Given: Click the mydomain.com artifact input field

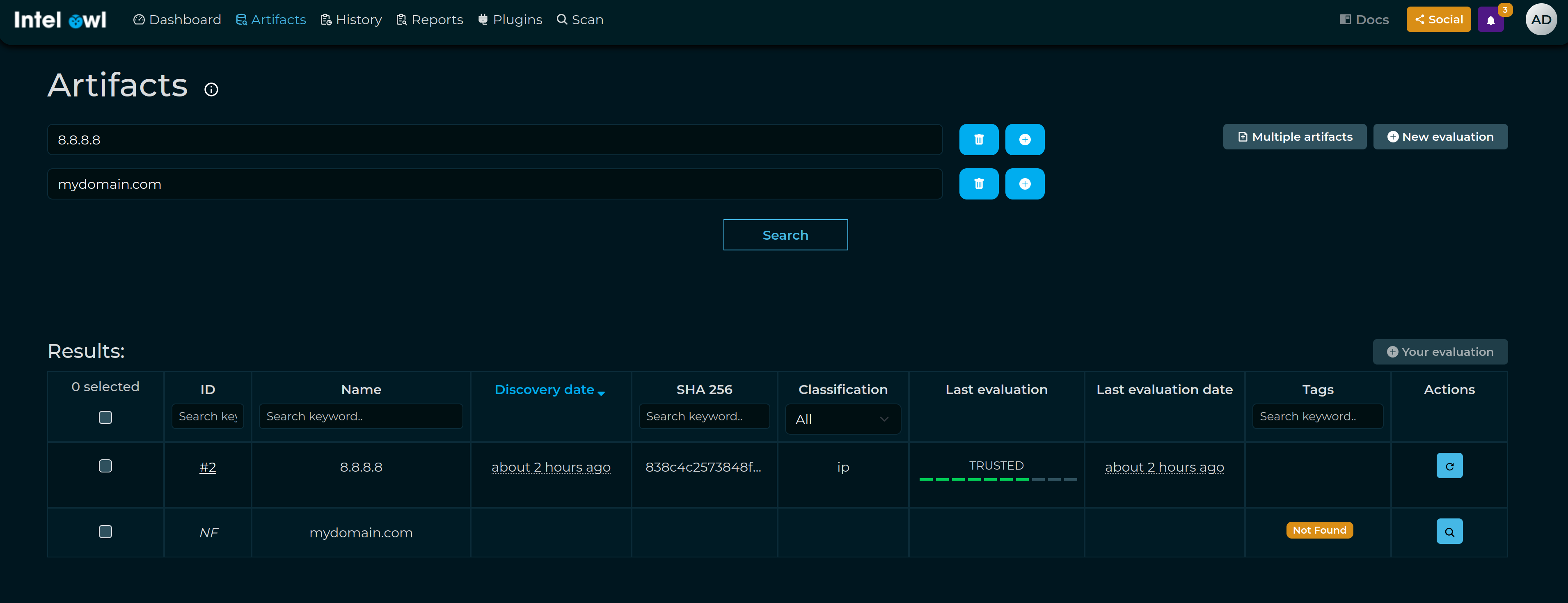Looking at the screenshot, I should 495,184.
